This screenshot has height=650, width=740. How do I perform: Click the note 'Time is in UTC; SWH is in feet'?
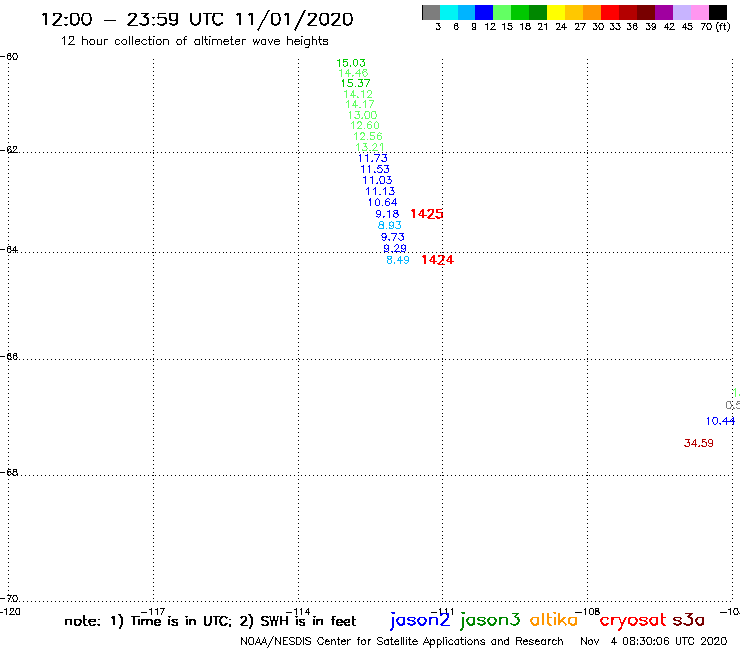pos(210,621)
